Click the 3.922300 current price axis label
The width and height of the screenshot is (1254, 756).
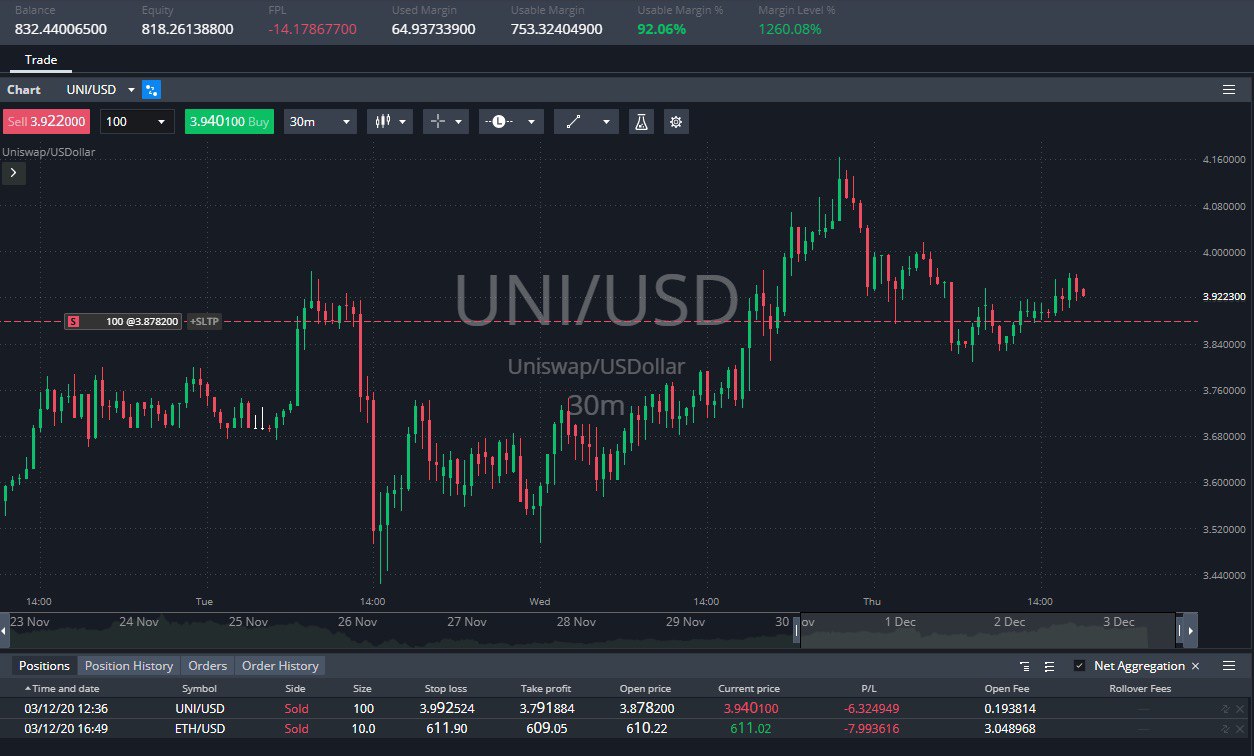[1224, 297]
